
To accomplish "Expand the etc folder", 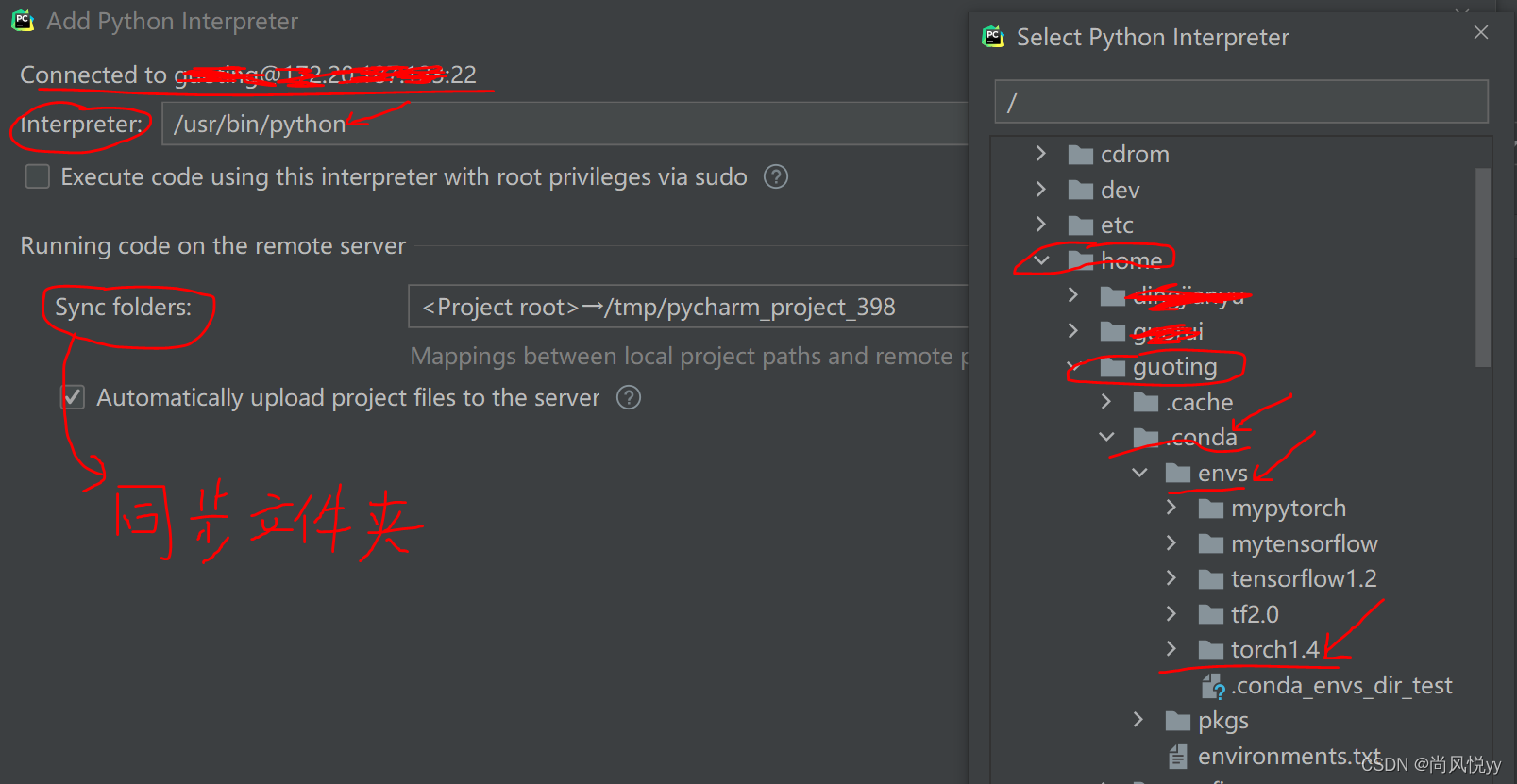I will click(1040, 224).
